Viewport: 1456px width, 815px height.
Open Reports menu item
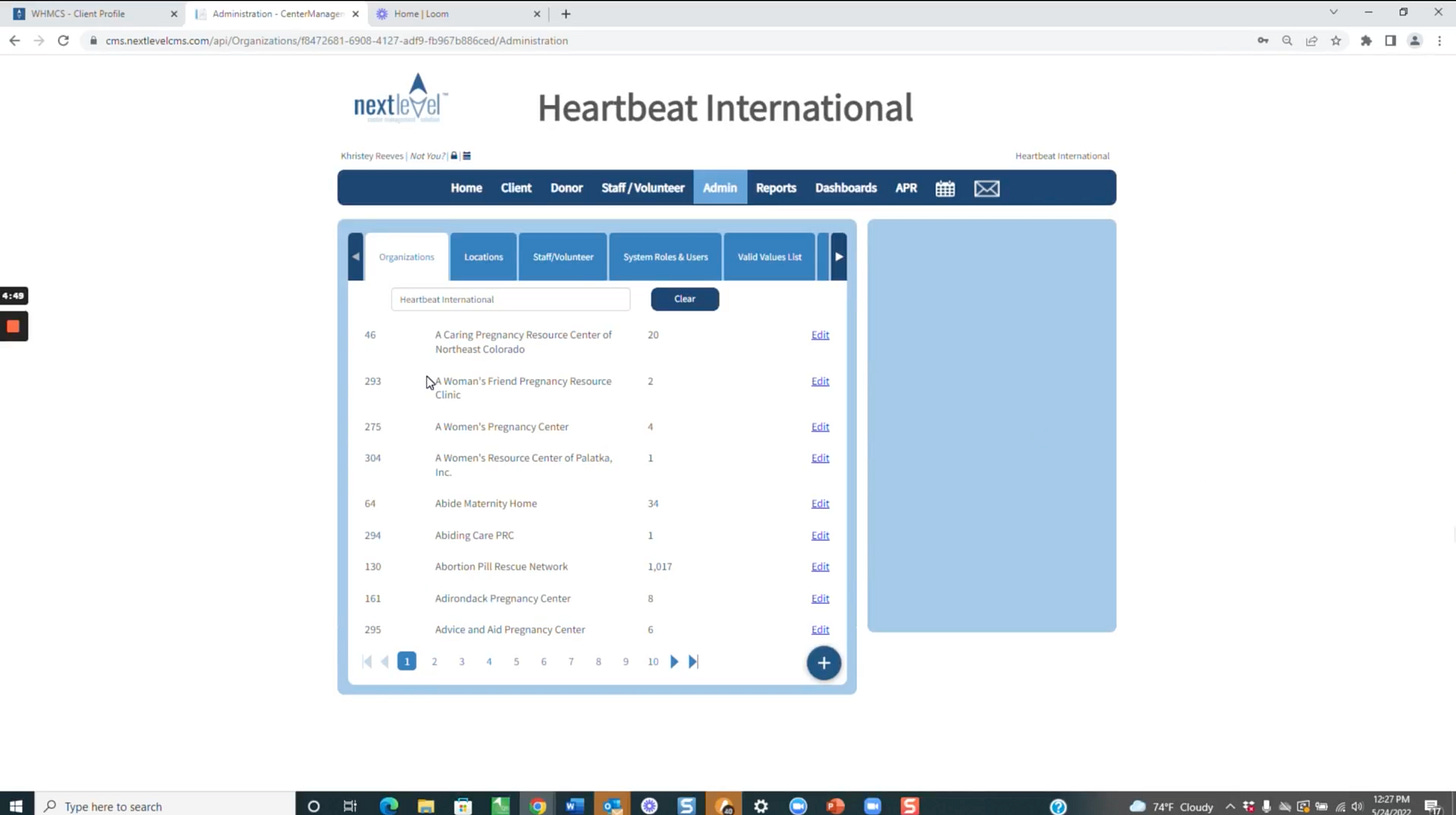click(776, 188)
